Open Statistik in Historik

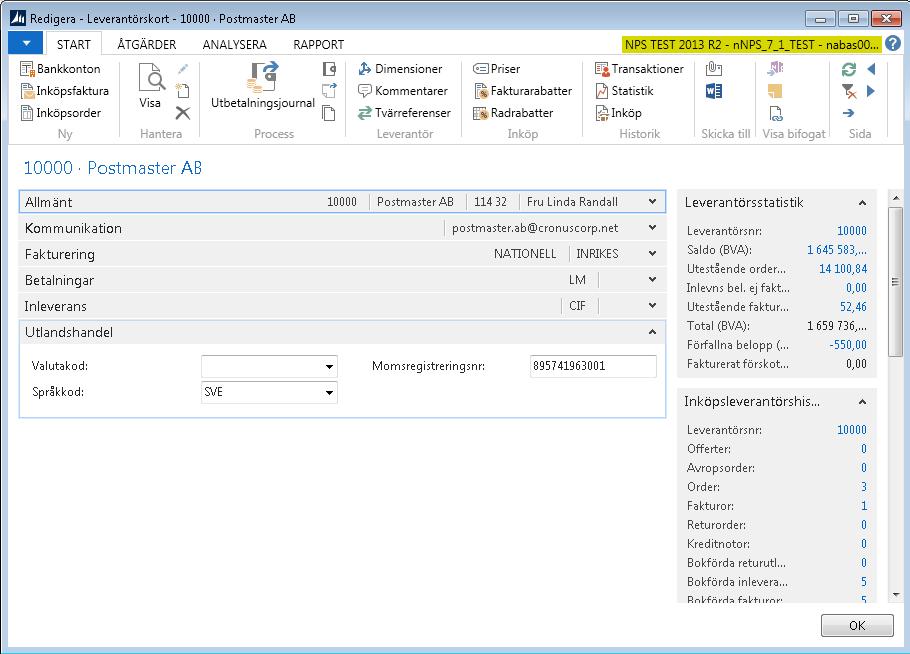[x=624, y=91]
